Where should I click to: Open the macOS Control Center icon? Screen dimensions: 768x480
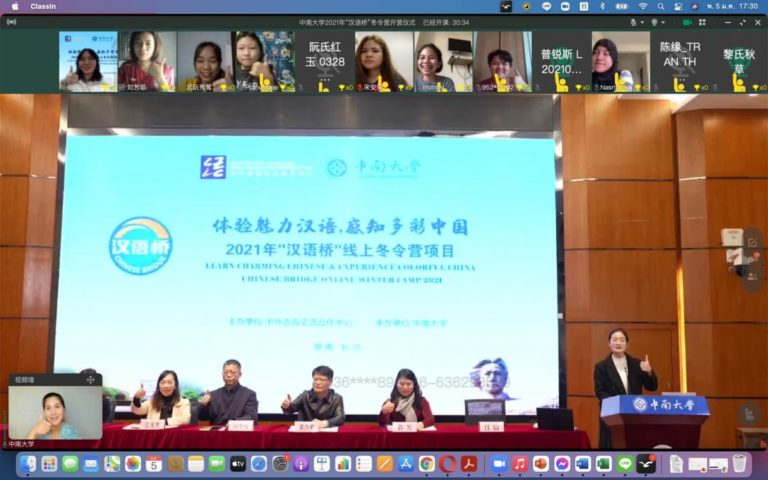click(678, 6)
